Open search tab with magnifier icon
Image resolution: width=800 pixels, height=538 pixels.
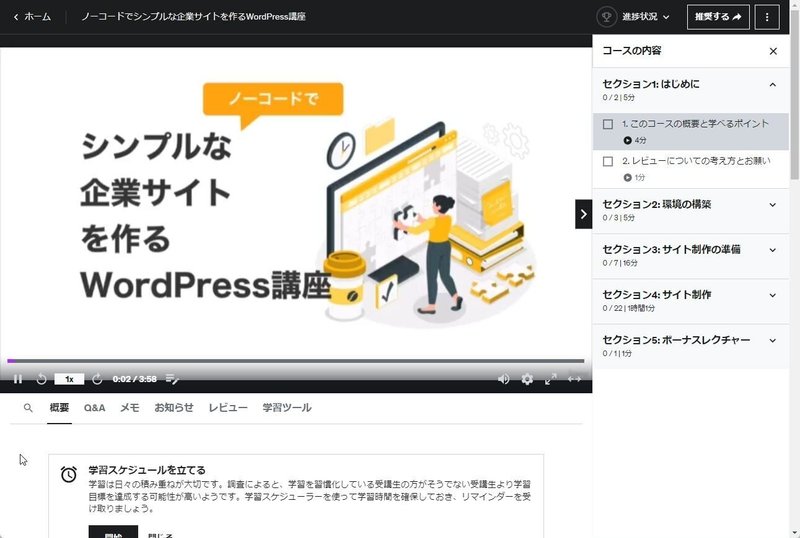tap(28, 408)
